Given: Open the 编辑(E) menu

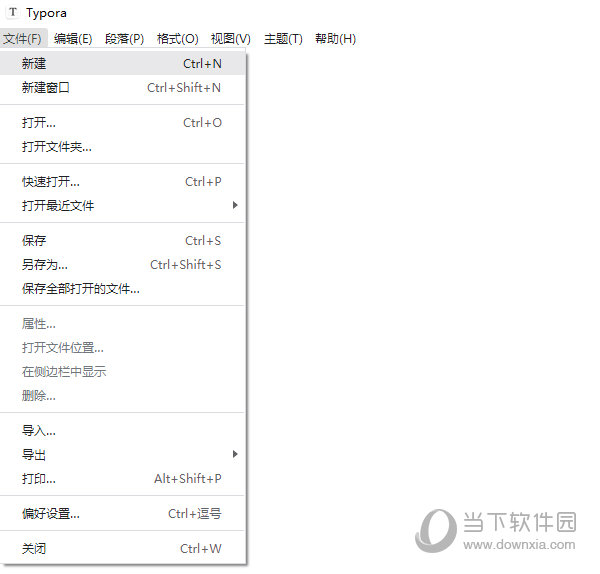Looking at the screenshot, I should pos(73,39).
